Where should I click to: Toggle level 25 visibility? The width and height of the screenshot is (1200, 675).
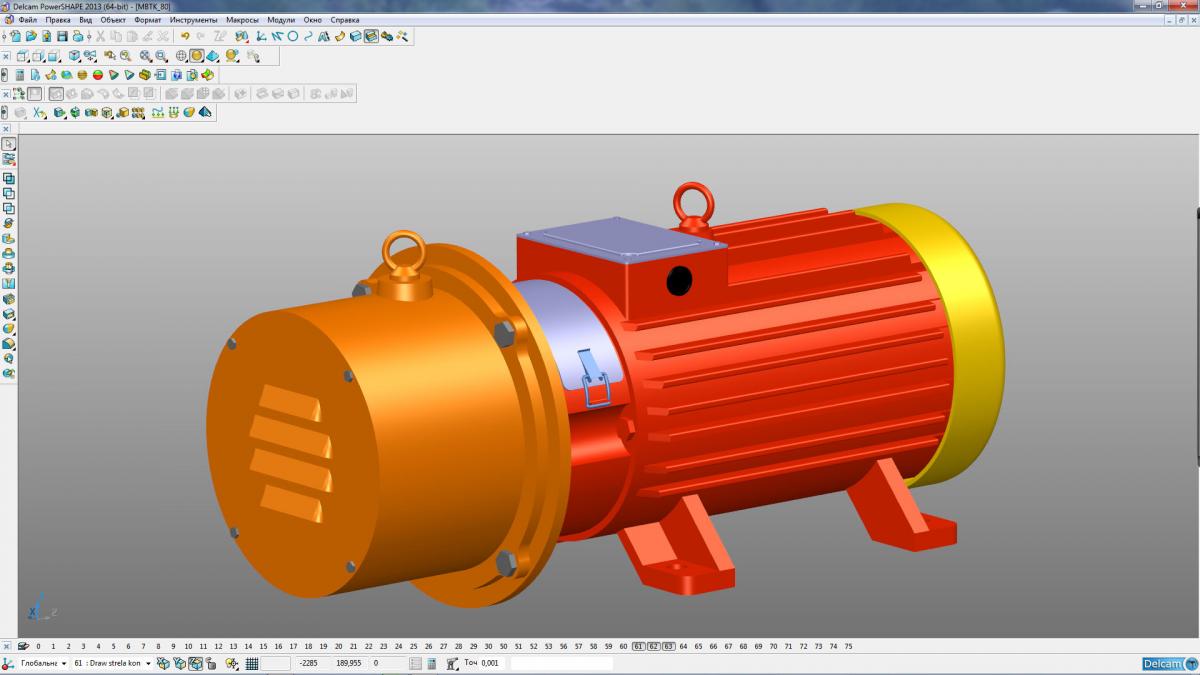pos(413,646)
